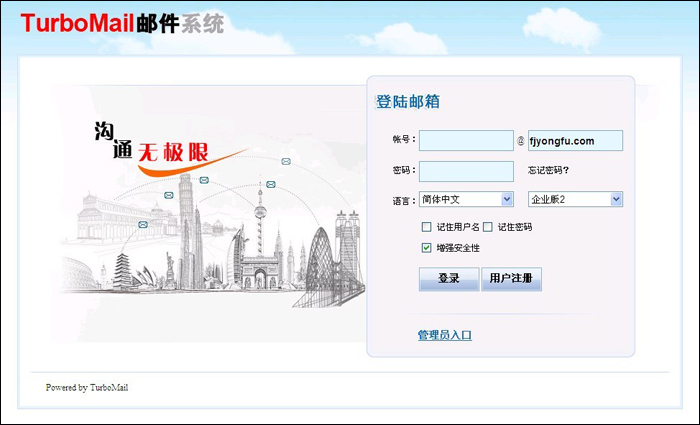Open the 管理员入口 admin entrance link
This screenshot has width=700, height=425.
444,335
